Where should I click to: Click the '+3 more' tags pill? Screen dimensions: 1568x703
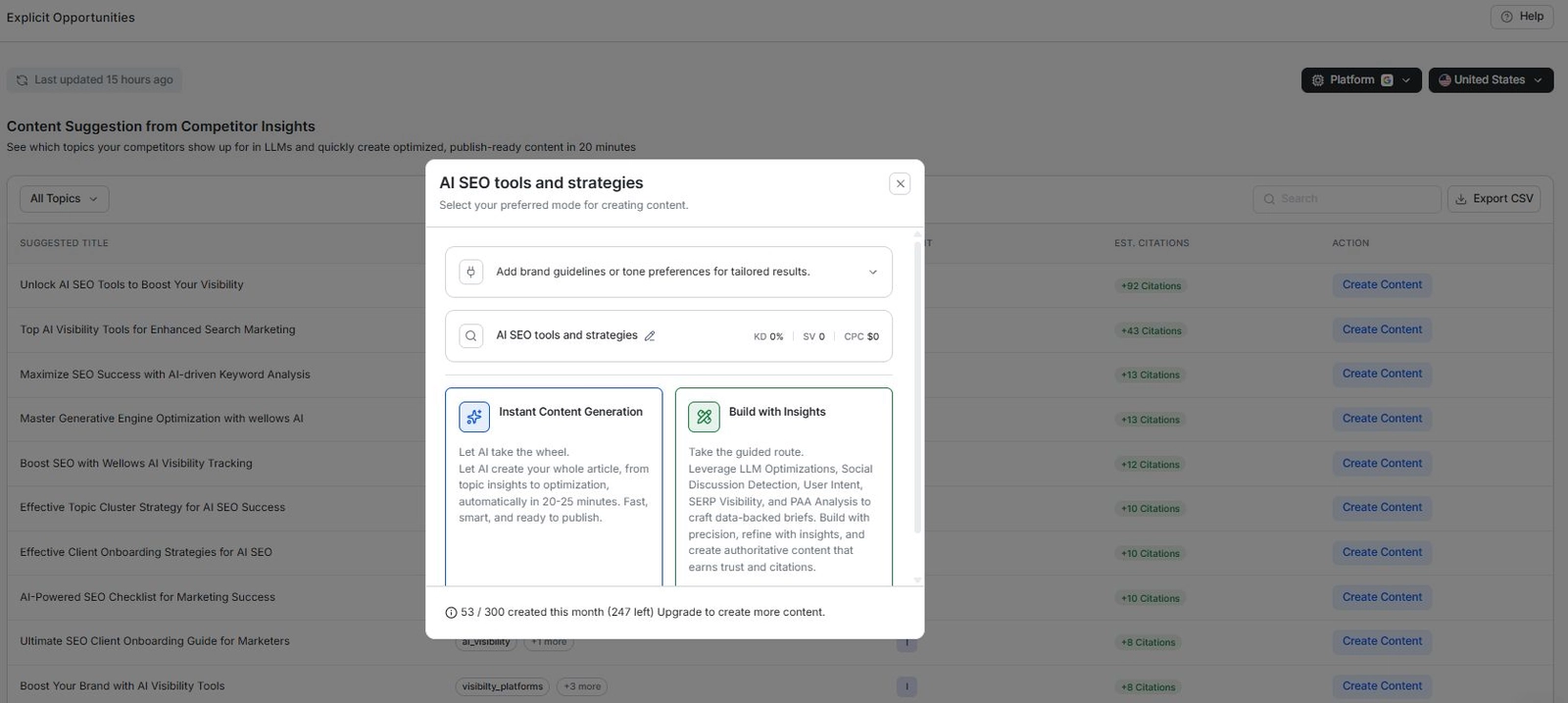(x=582, y=687)
